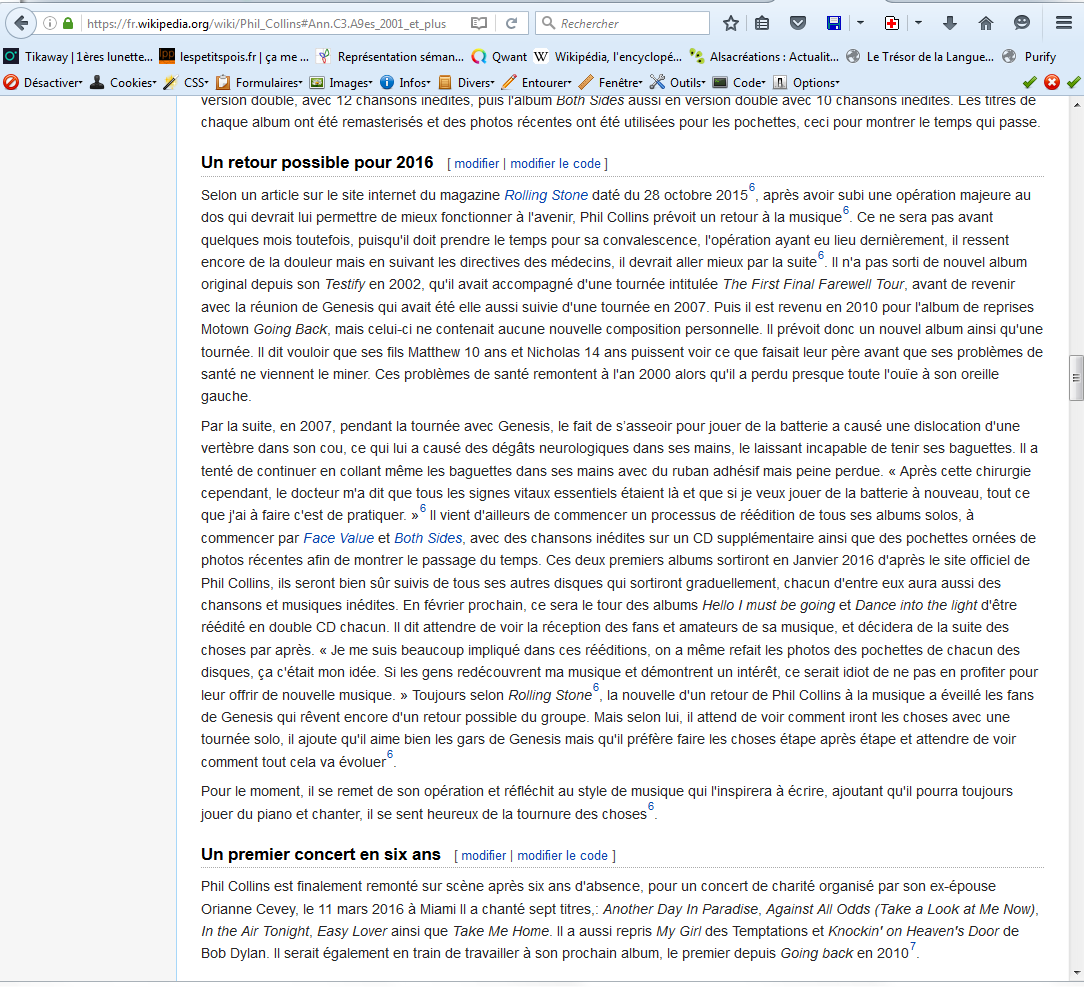Click the blue floppy disk save icon
Screen dimensions: 1084x987
834,23
